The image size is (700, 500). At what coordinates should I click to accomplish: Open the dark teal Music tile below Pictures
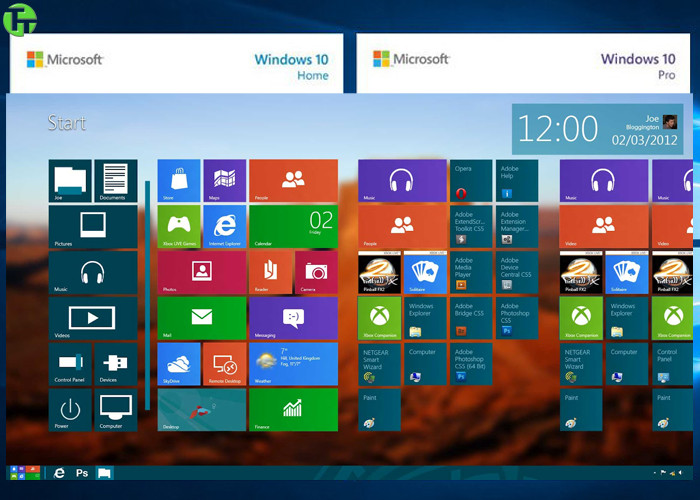coord(93,272)
